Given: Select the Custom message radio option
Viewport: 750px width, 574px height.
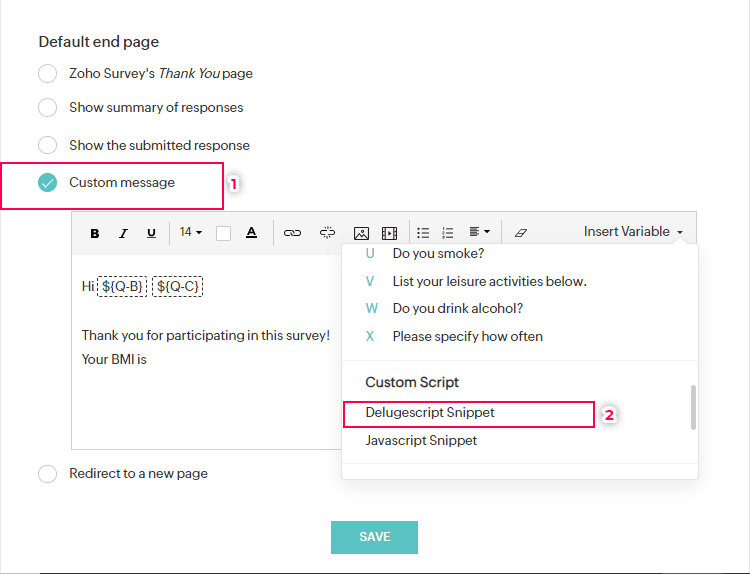Looking at the screenshot, I should [x=47, y=182].
